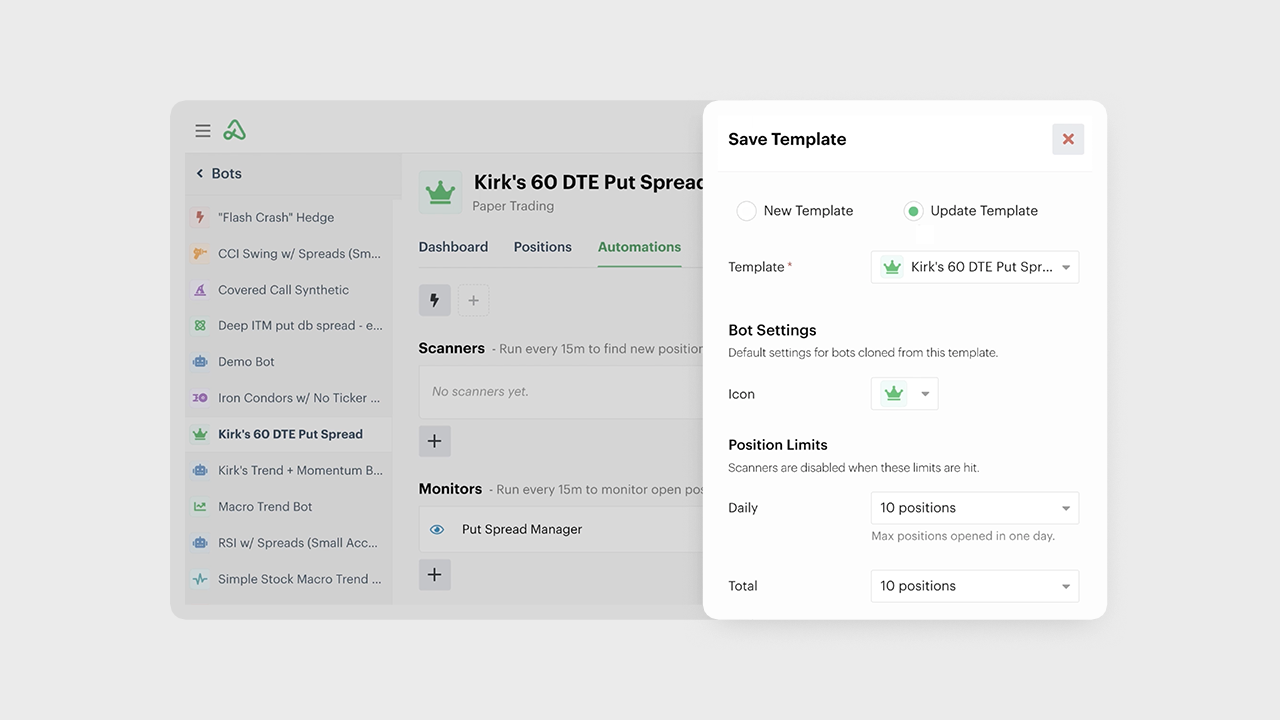
Task: Click Kirk's Trend + Momentum robot icon
Action: 200,470
